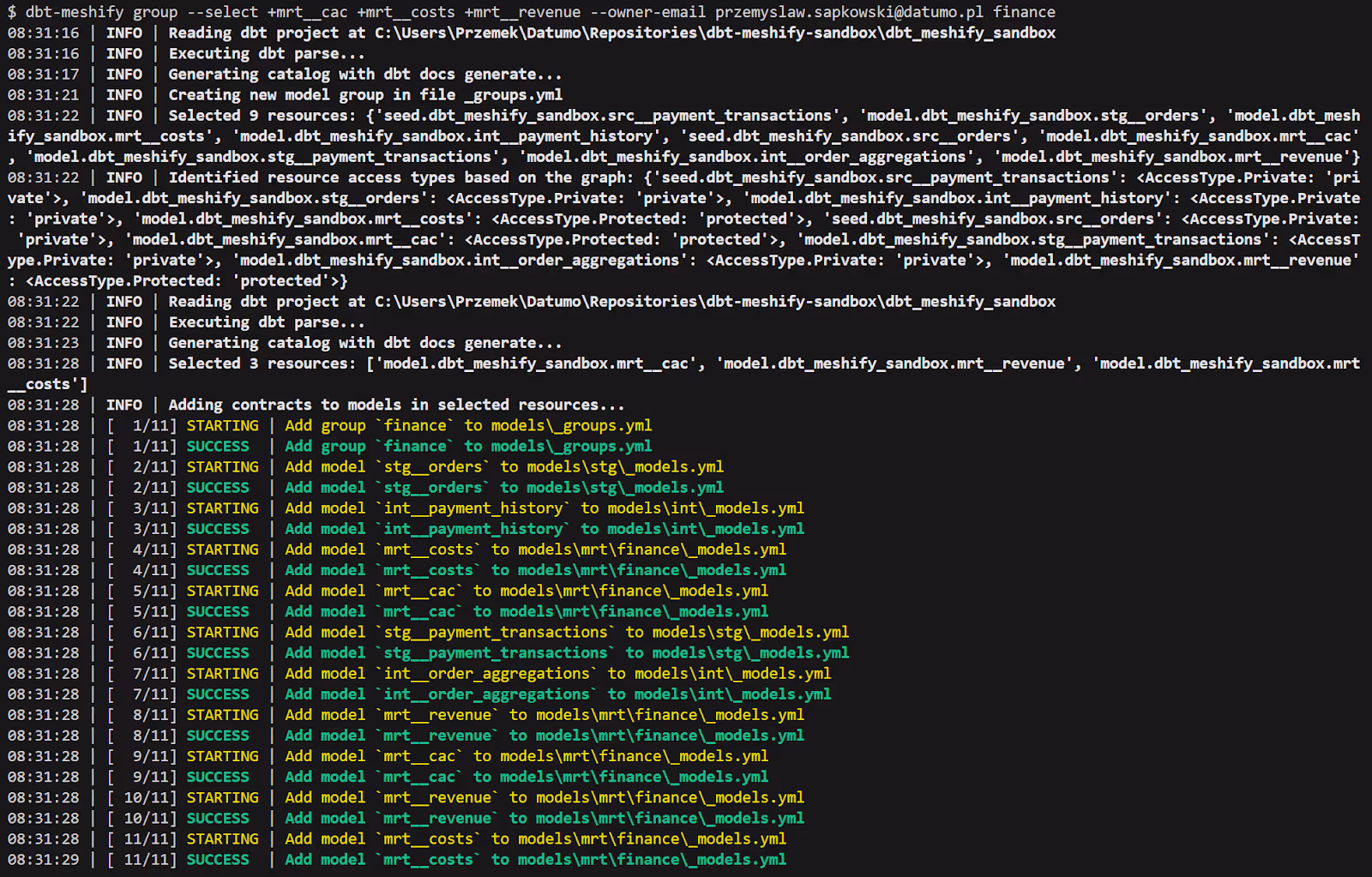1372x877 pixels.
Task: Click 5/11 SUCCESS mrt__cac line
Action: pos(388,611)
